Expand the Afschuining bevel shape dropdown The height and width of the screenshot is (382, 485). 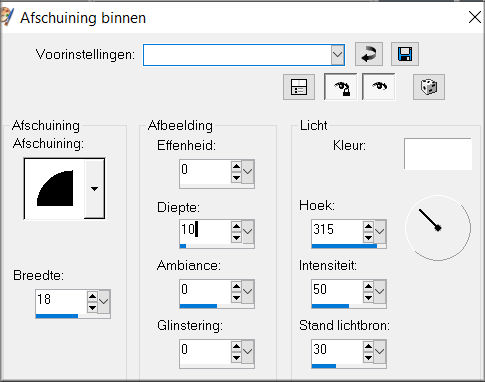click(x=94, y=189)
